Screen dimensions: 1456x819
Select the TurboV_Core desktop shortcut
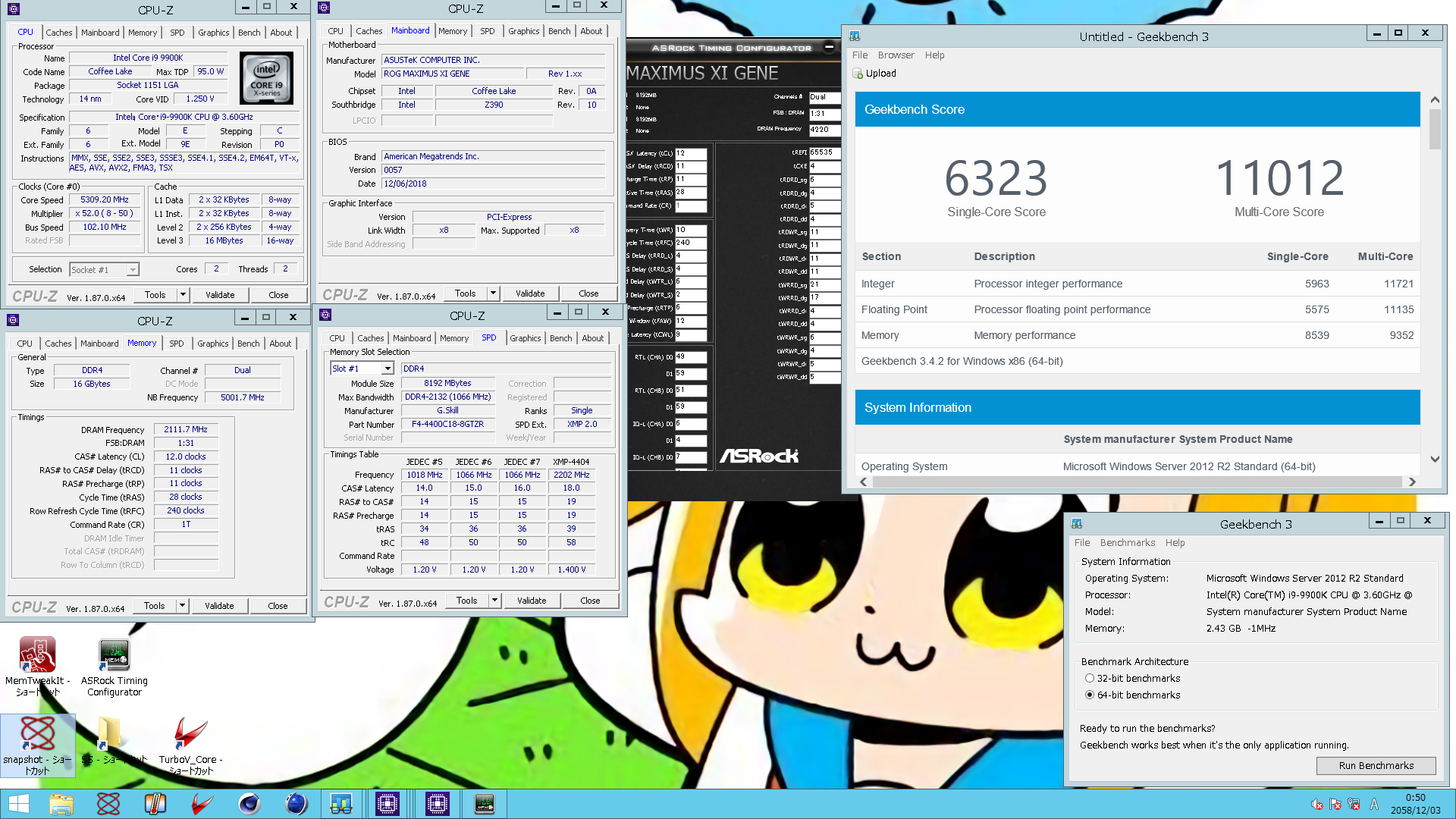click(x=190, y=745)
